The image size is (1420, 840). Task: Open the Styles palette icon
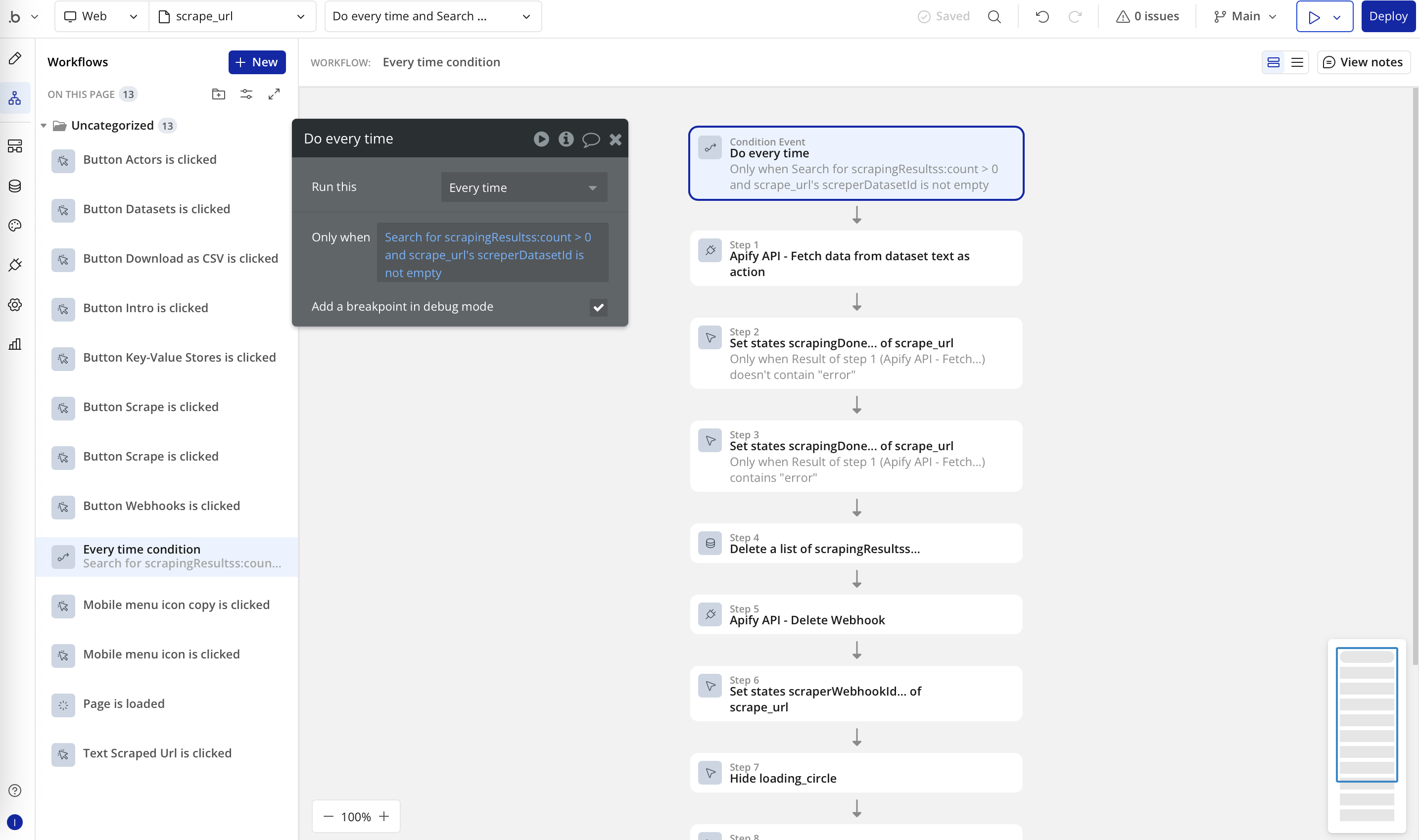click(15, 225)
